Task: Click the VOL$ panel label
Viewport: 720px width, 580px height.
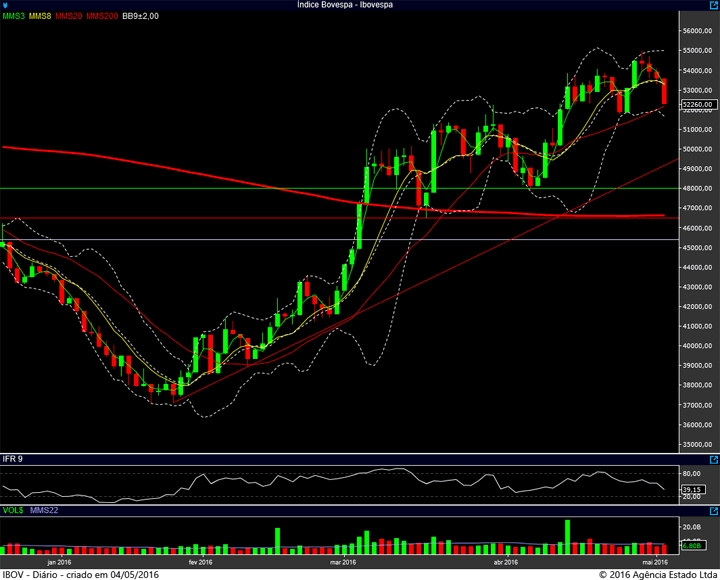Action: [x=13, y=510]
